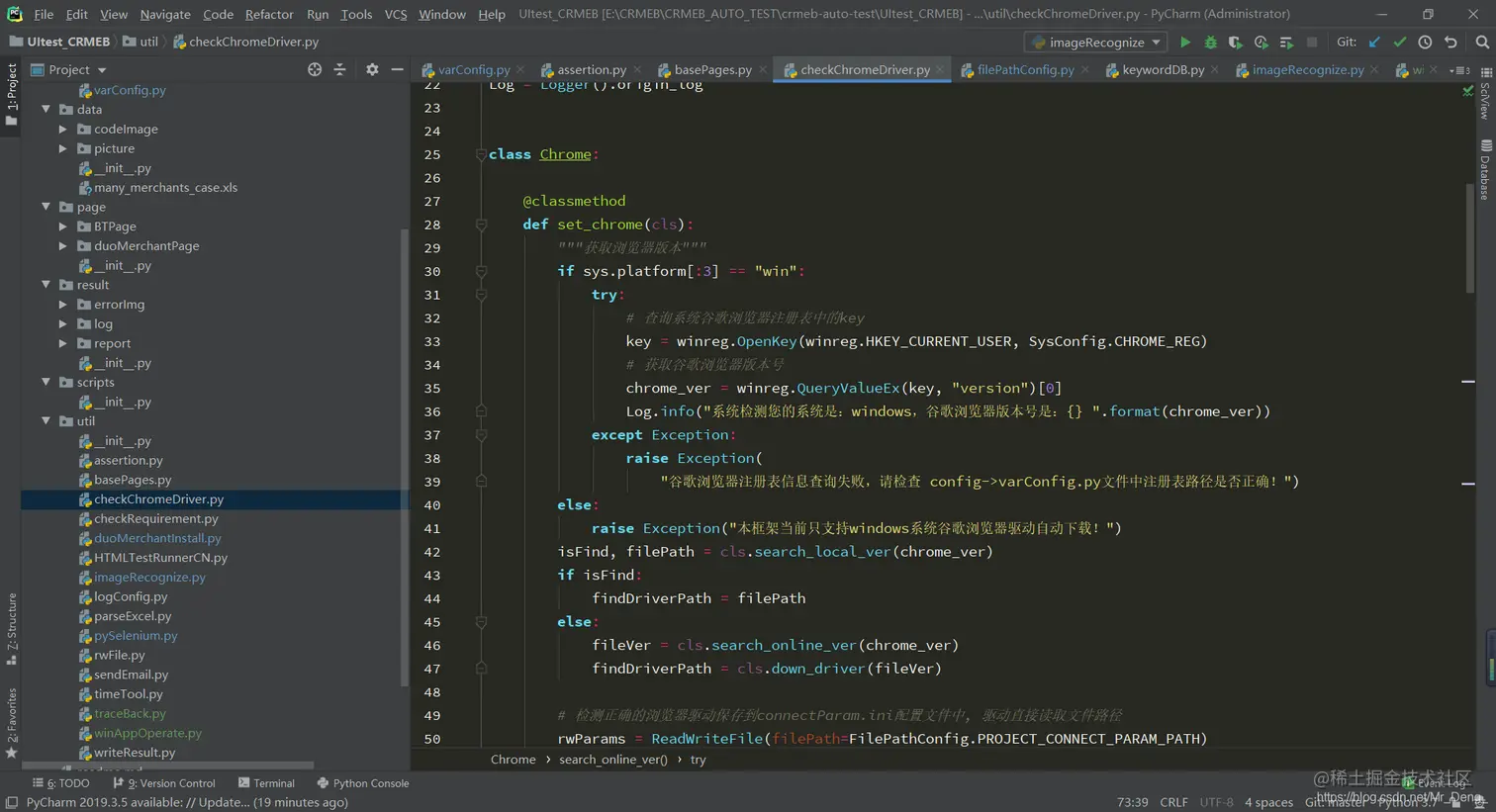Click the Search Everywhere magnifier
1496x812 pixels.
(1482, 43)
